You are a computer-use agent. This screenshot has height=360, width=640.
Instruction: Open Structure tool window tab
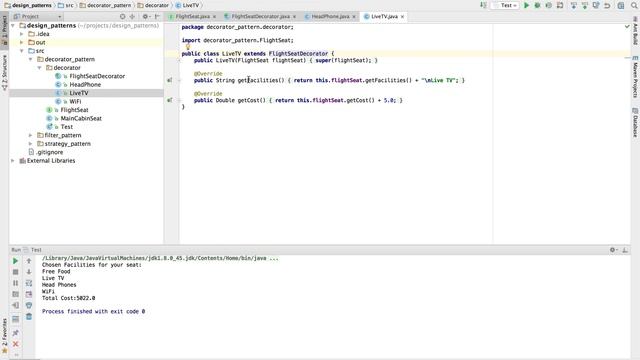[x=4, y=72]
